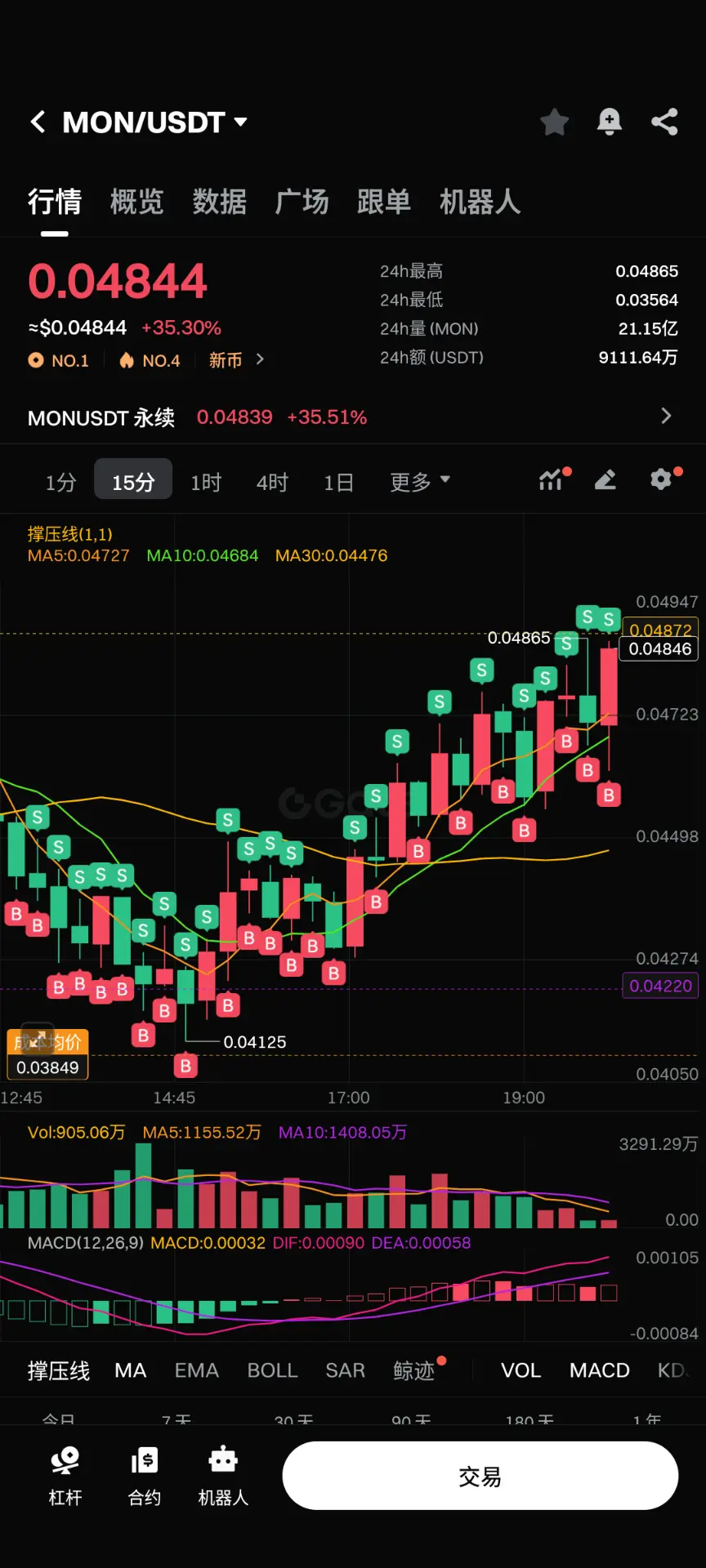706x1568 pixels.
Task: Open the MON/USDT pair dropdown
Action: point(154,122)
